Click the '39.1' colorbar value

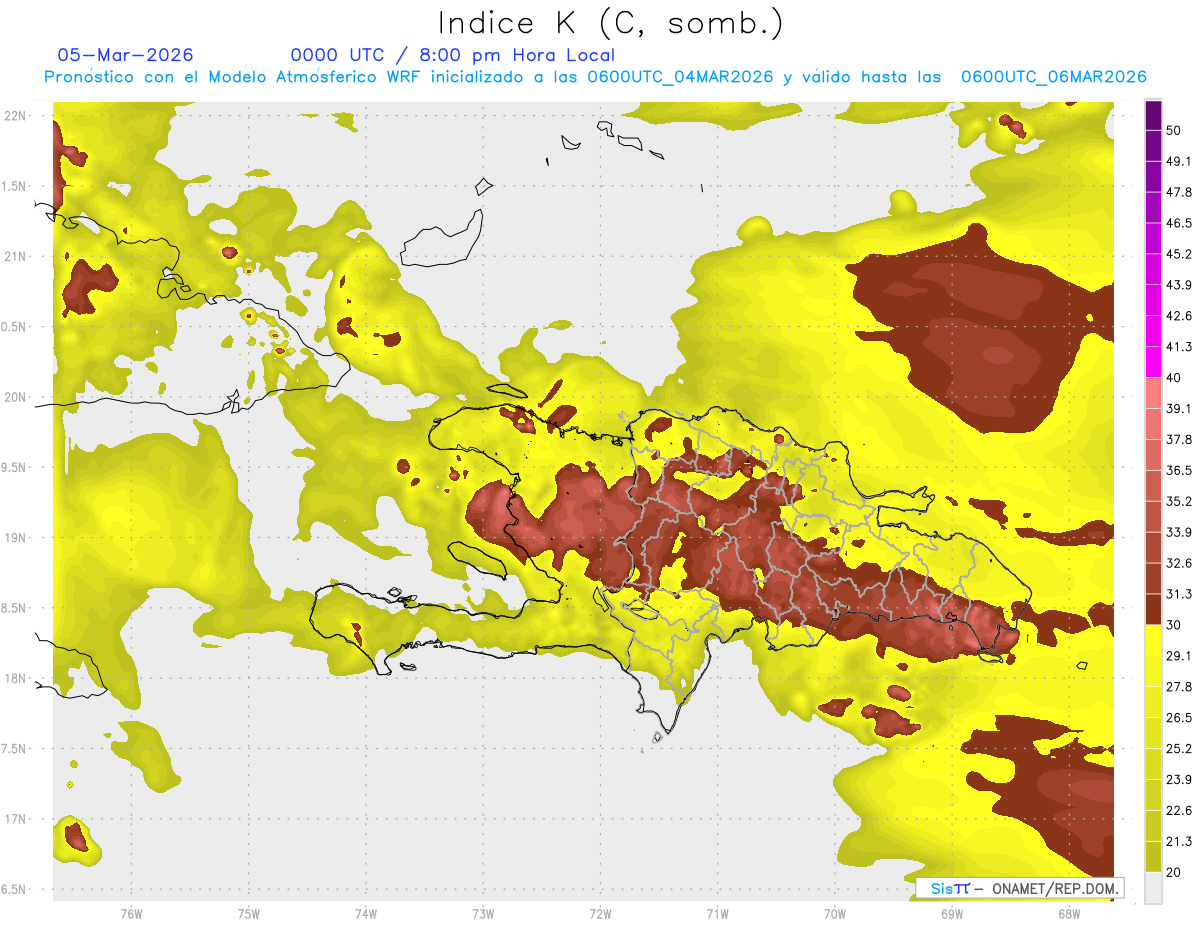tap(1179, 408)
